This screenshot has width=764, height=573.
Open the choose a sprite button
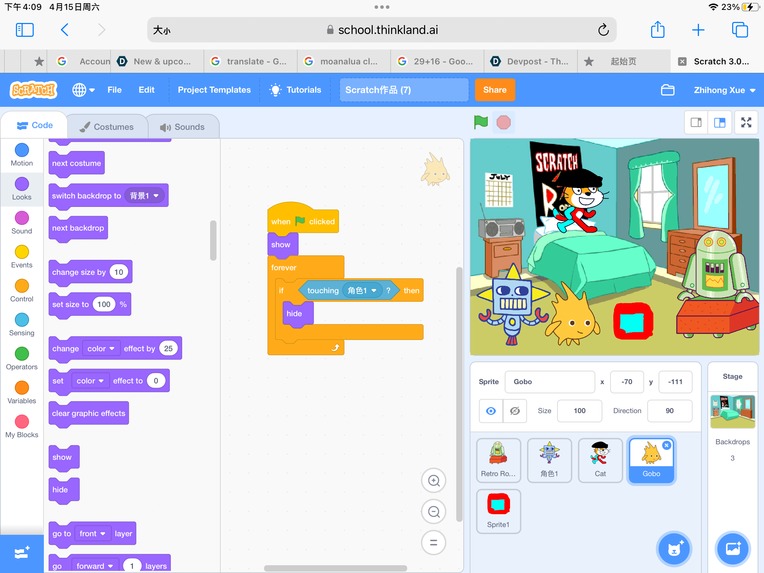pyautogui.click(x=674, y=549)
